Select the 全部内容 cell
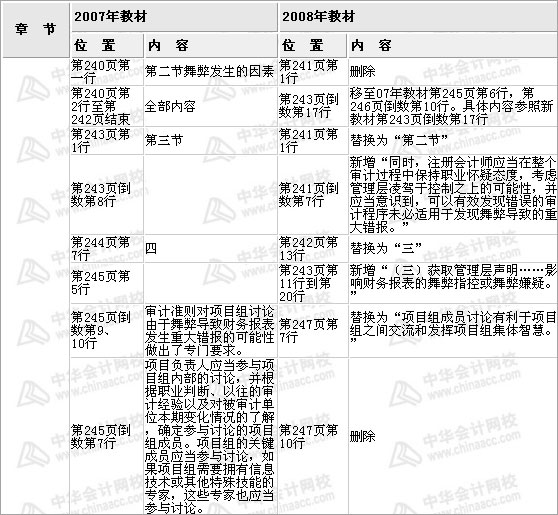 coord(210,106)
